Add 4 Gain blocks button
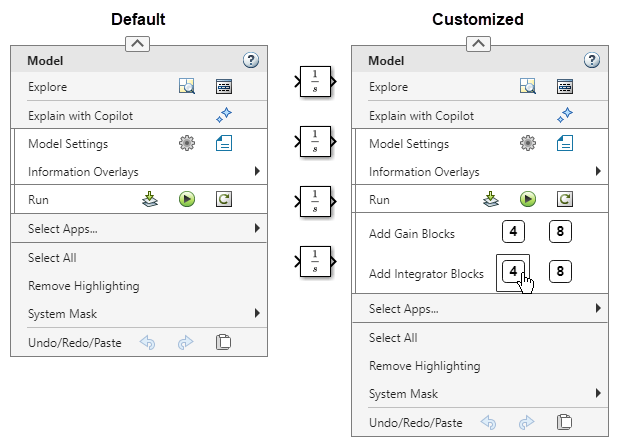 [513, 233]
